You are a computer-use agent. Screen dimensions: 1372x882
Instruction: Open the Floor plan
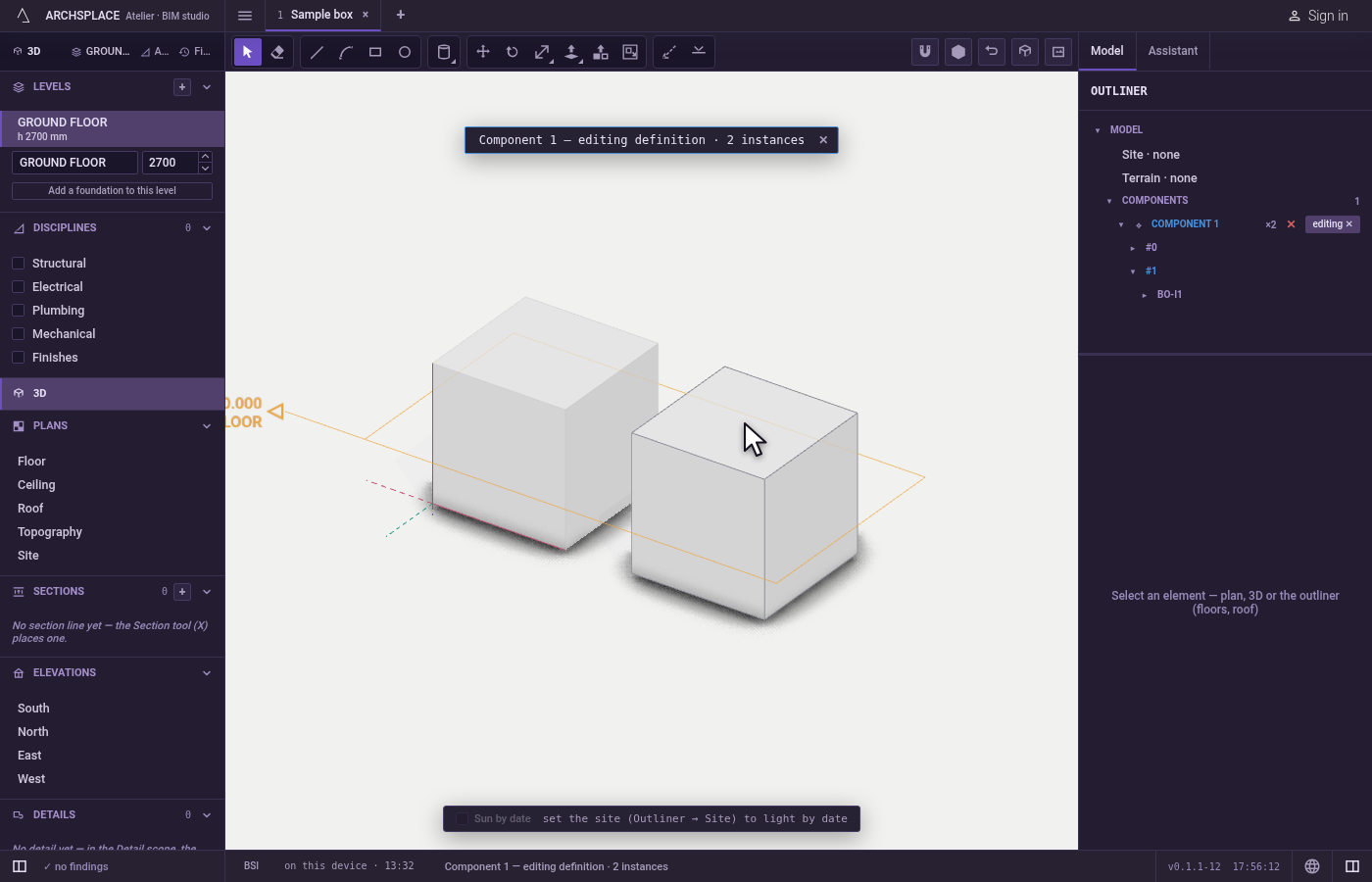(31, 462)
